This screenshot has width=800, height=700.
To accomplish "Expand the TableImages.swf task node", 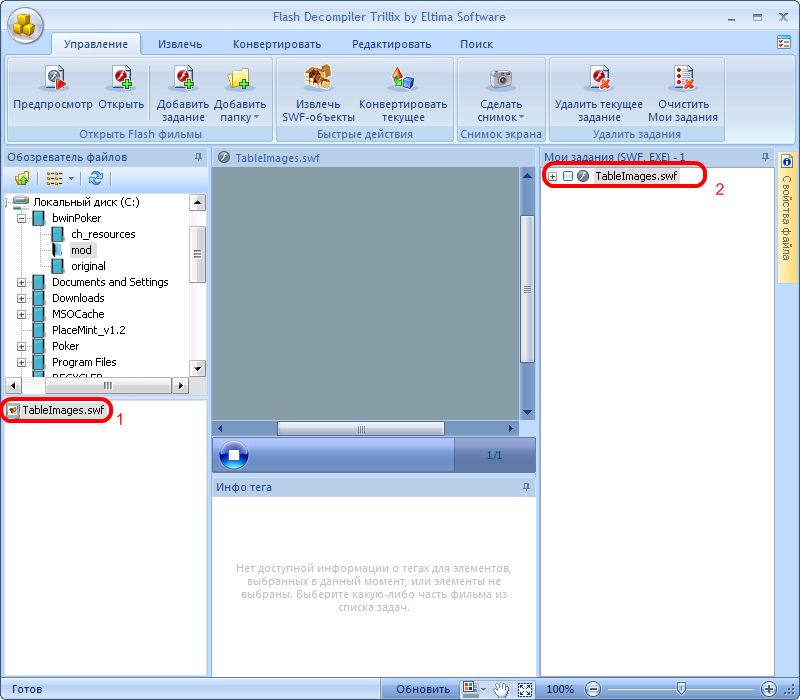I will (x=552, y=177).
